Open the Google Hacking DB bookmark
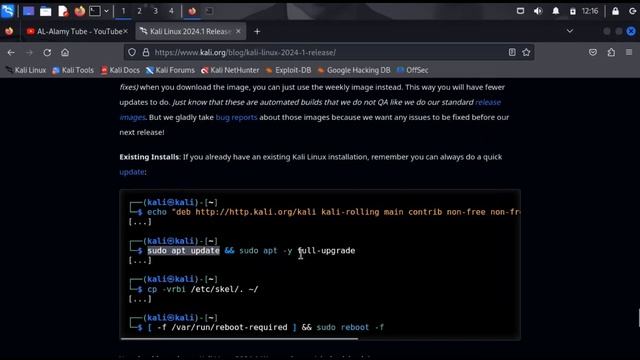This screenshot has width=640, height=360. click(354, 70)
